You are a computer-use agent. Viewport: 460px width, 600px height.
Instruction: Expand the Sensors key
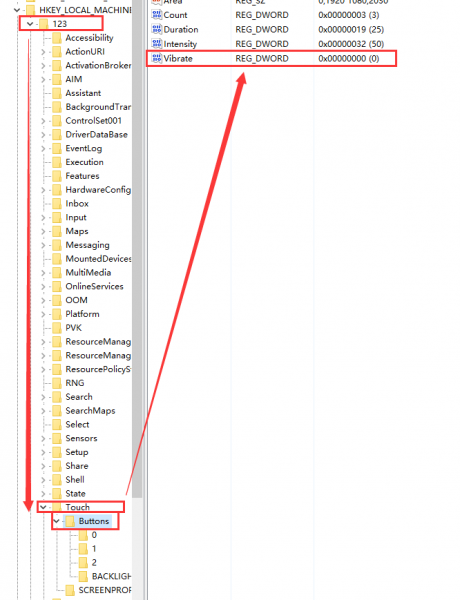tap(43, 439)
